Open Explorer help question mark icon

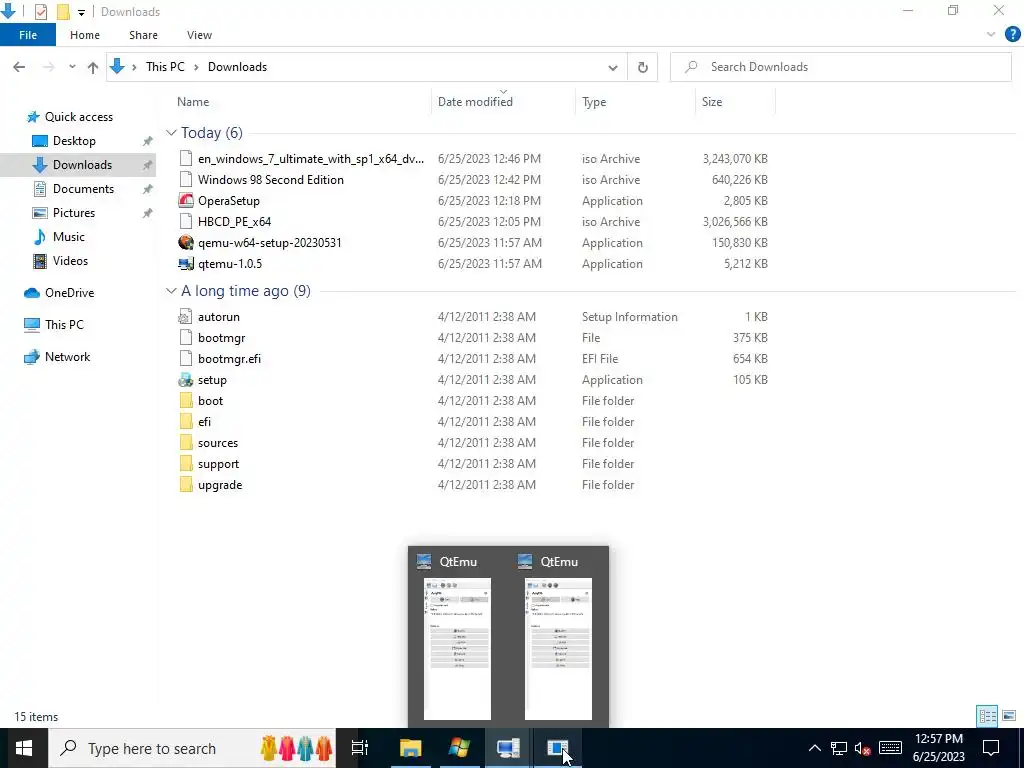click(1012, 35)
